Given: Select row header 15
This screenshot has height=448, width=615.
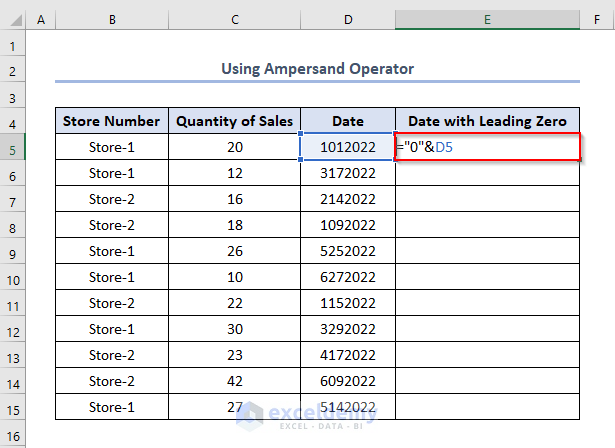Looking at the screenshot, I should 12,407.
